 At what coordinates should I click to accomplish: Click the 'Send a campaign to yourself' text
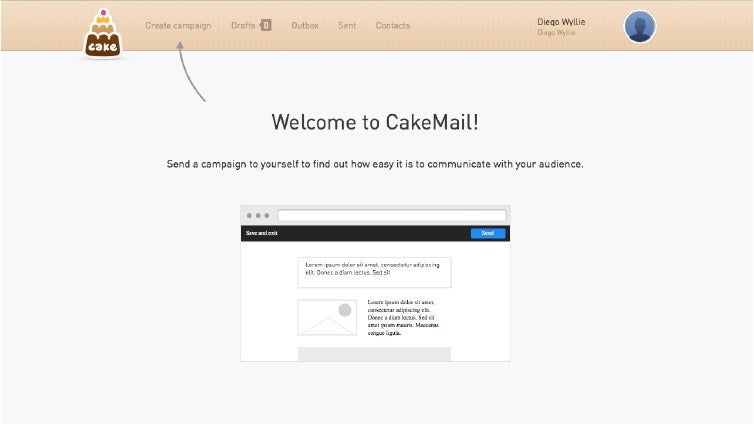click(375, 164)
